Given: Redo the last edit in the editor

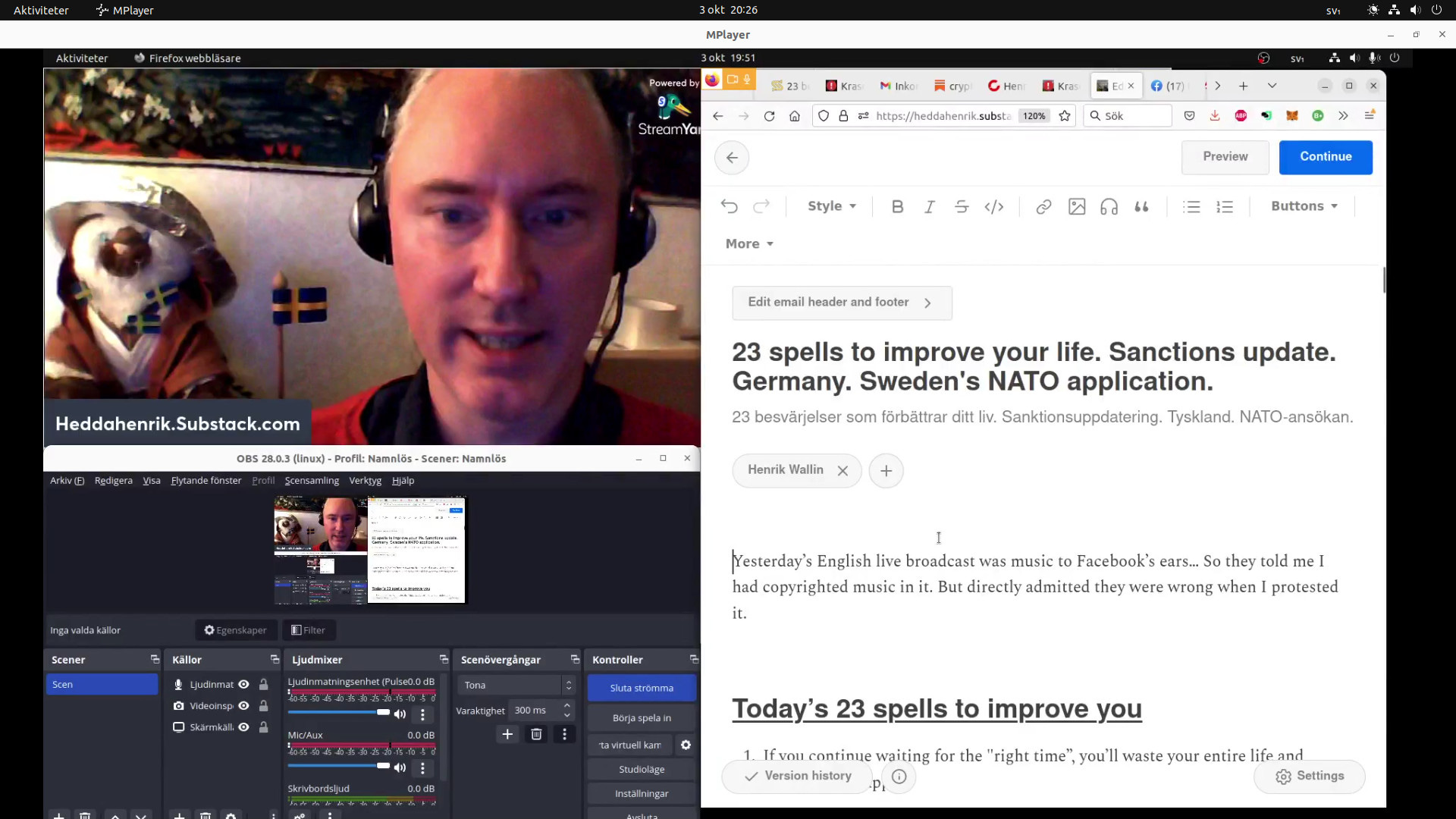Looking at the screenshot, I should [x=761, y=206].
